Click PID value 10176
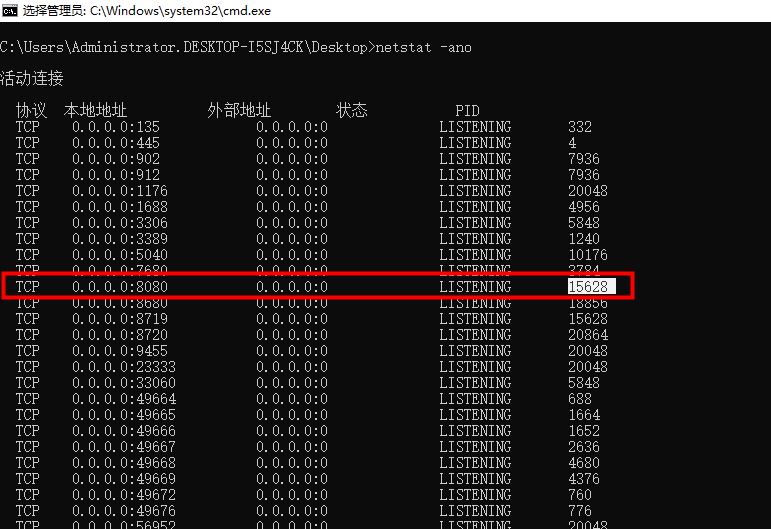This screenshot has width=771, height=529. 588,255
